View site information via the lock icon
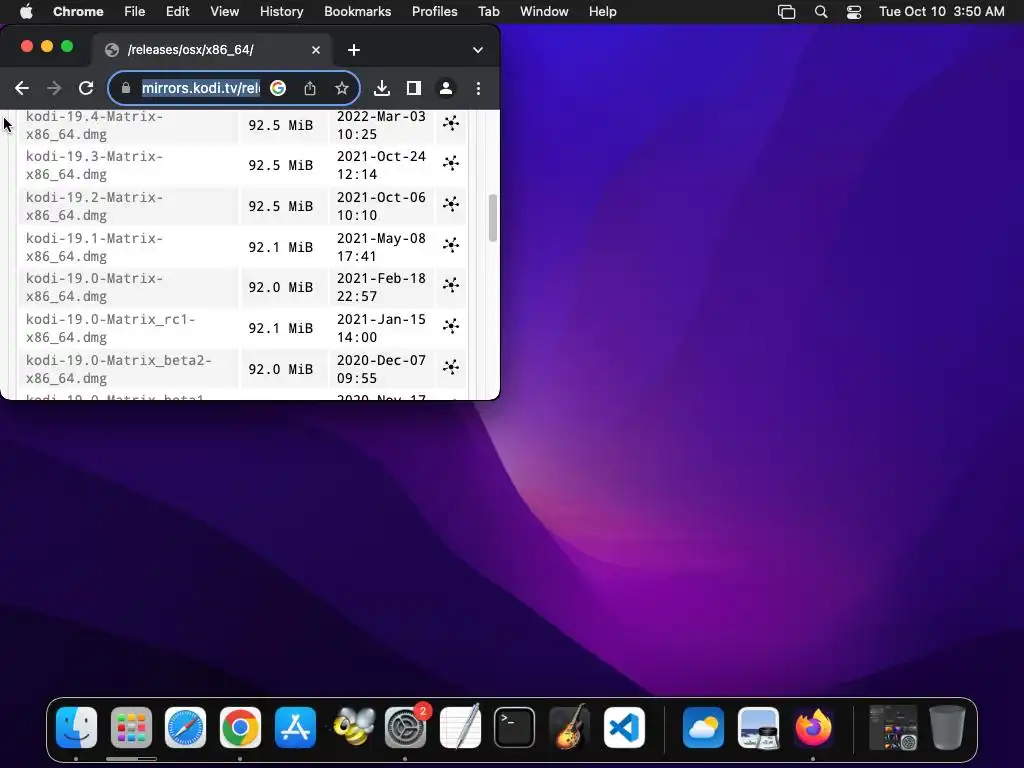 click(x=126, y=88)
